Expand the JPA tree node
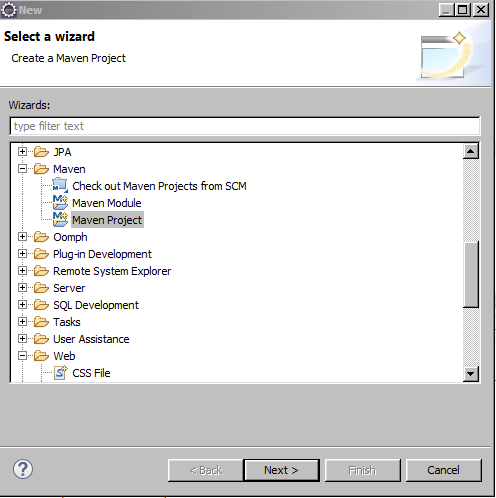The height and width of the screenshot is (498, 496). (22, 152)
